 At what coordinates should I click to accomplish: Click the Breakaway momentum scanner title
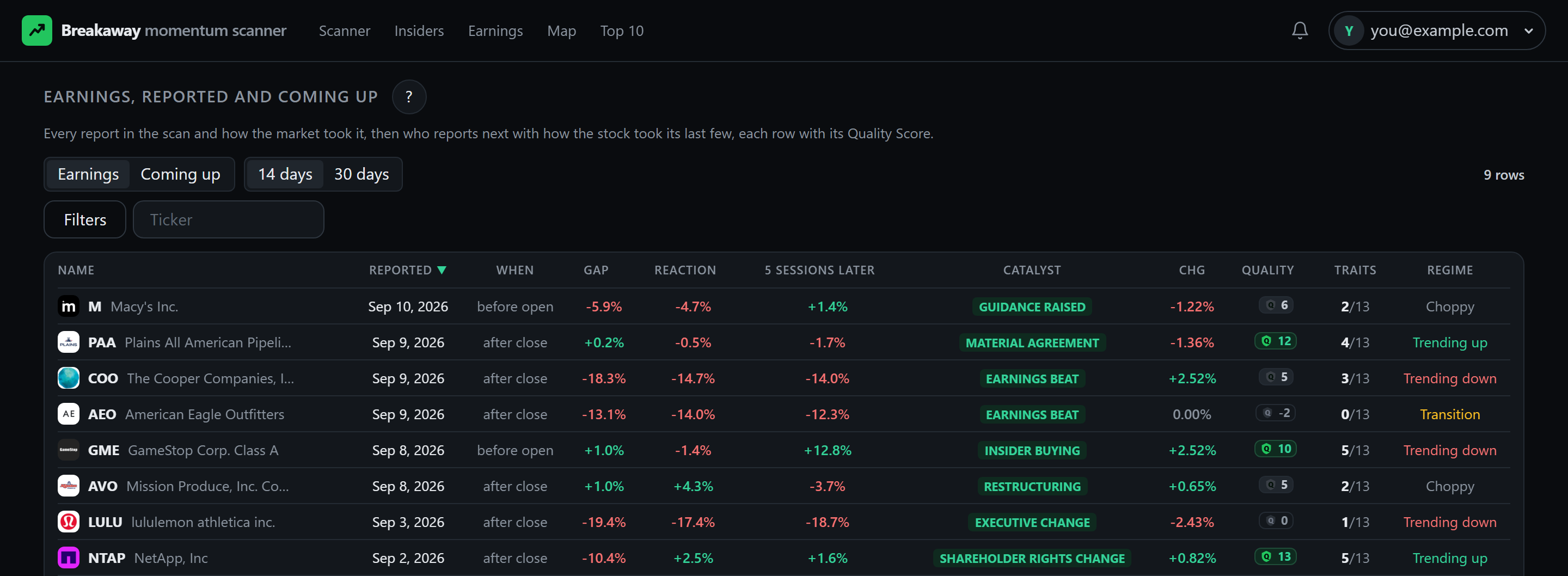tap(174, 30)
